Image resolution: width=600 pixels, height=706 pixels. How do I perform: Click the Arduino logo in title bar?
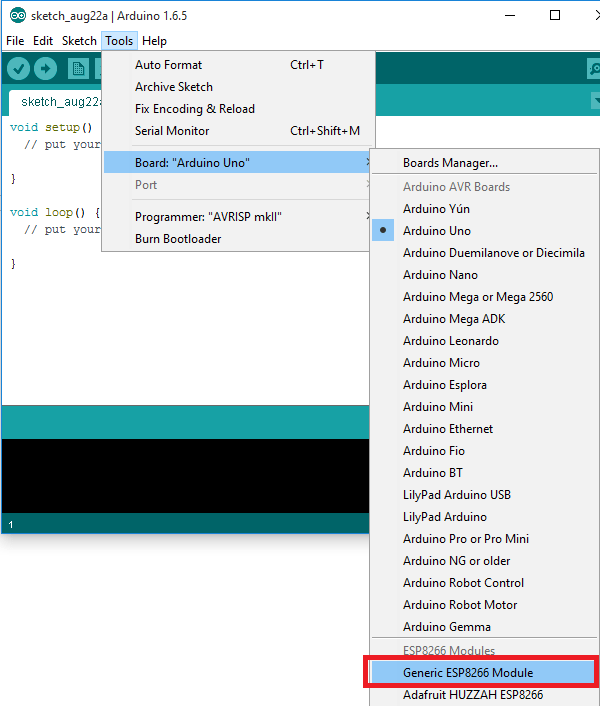click(x=17, y=16)
